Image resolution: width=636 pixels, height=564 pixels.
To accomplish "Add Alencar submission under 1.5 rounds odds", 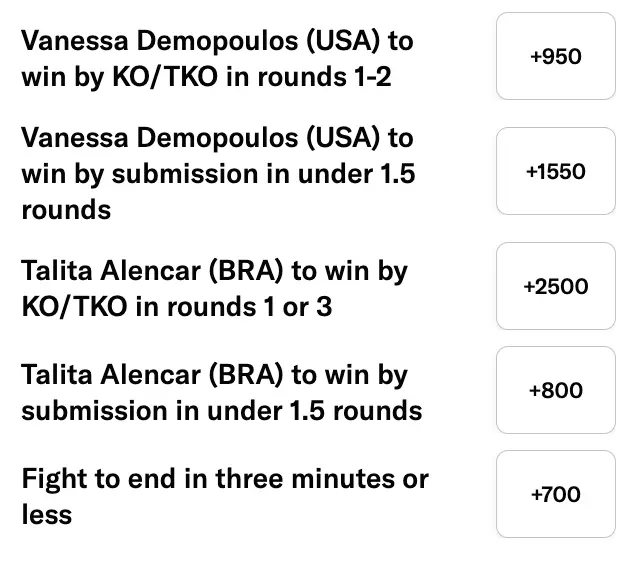I will (555, 391).
